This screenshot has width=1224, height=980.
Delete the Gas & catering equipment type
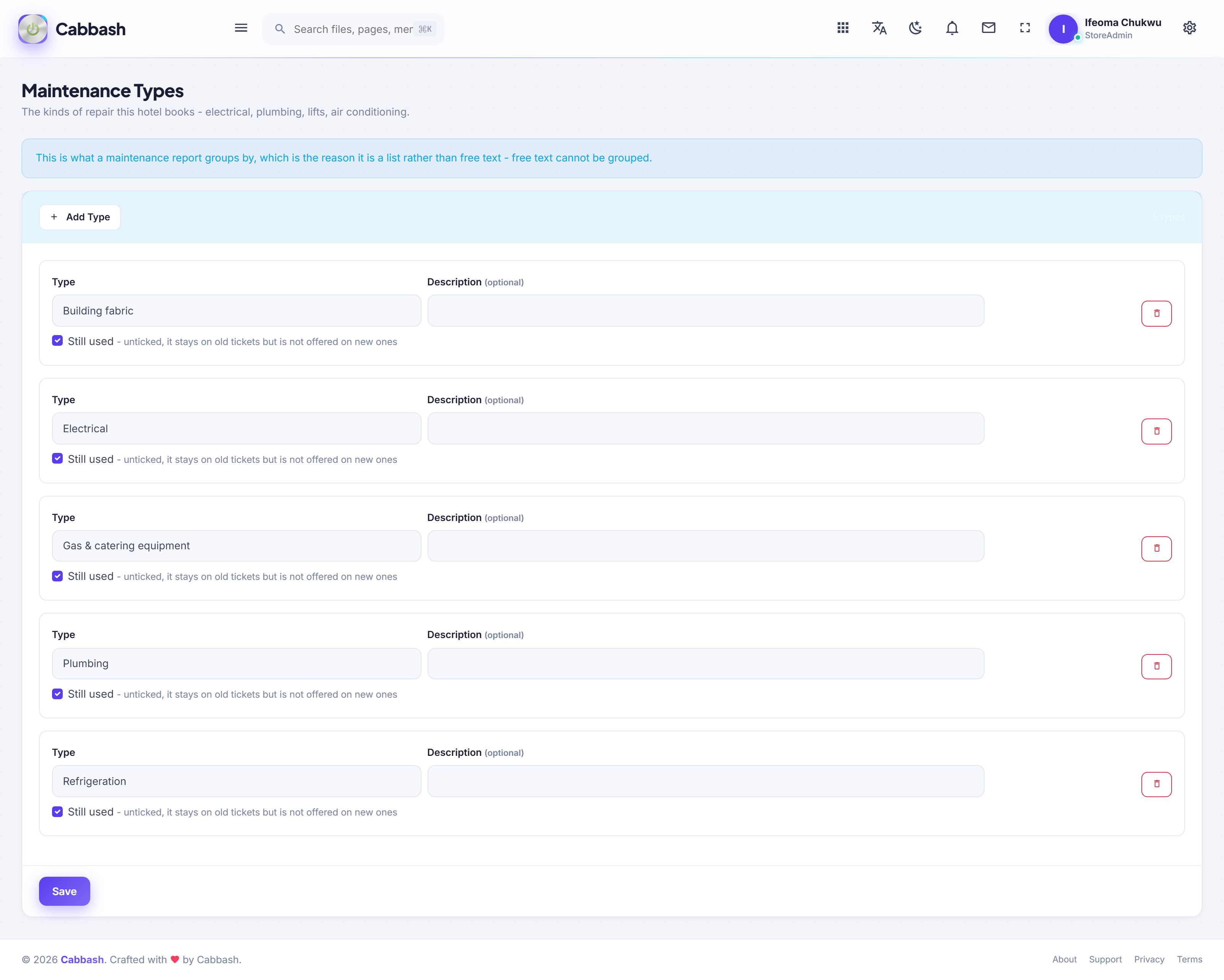pyautogui.click(x=1156, y=549)
